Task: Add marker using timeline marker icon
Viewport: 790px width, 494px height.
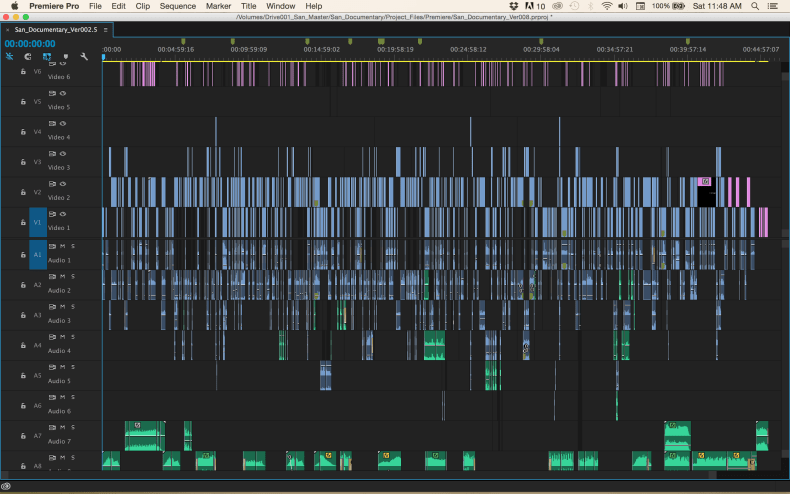Action: pos(66,57)
